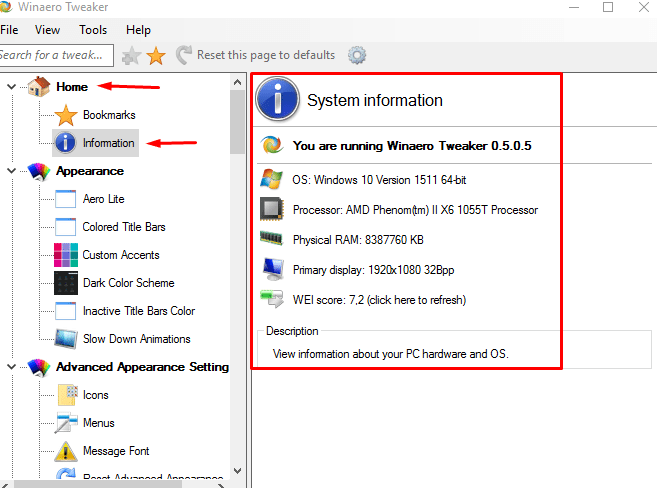The width and height of the screenshot is (657, 488).
Task: Click the blue Information icon in tree
Action: pyautogui.click(x=66, y=143)
